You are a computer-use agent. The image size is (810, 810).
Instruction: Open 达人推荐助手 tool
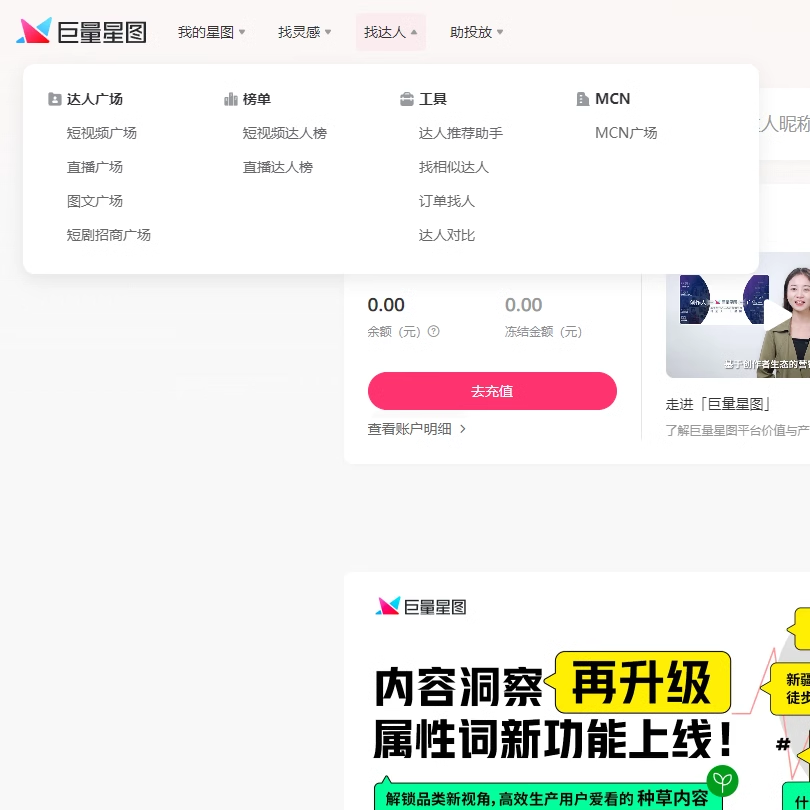pyautogui.click(x=461, y=133)
